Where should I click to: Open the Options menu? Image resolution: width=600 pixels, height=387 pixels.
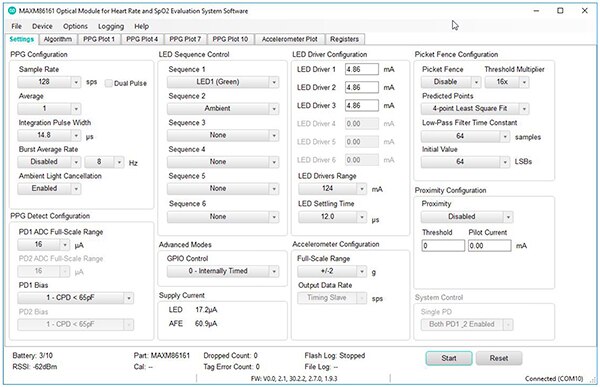(x=75, y=26)
